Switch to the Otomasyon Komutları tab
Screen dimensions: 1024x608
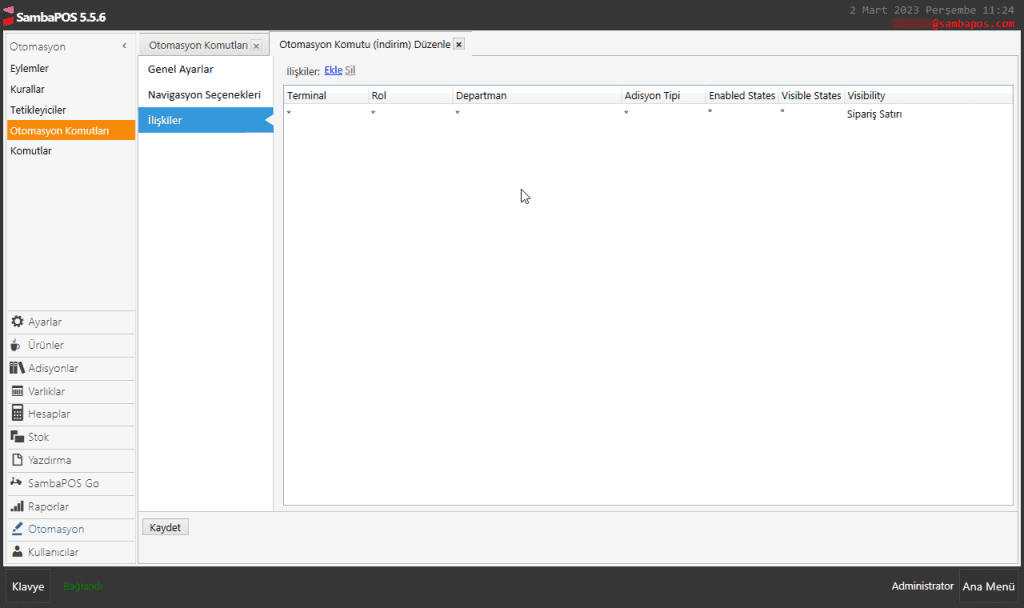coord(197,46)
